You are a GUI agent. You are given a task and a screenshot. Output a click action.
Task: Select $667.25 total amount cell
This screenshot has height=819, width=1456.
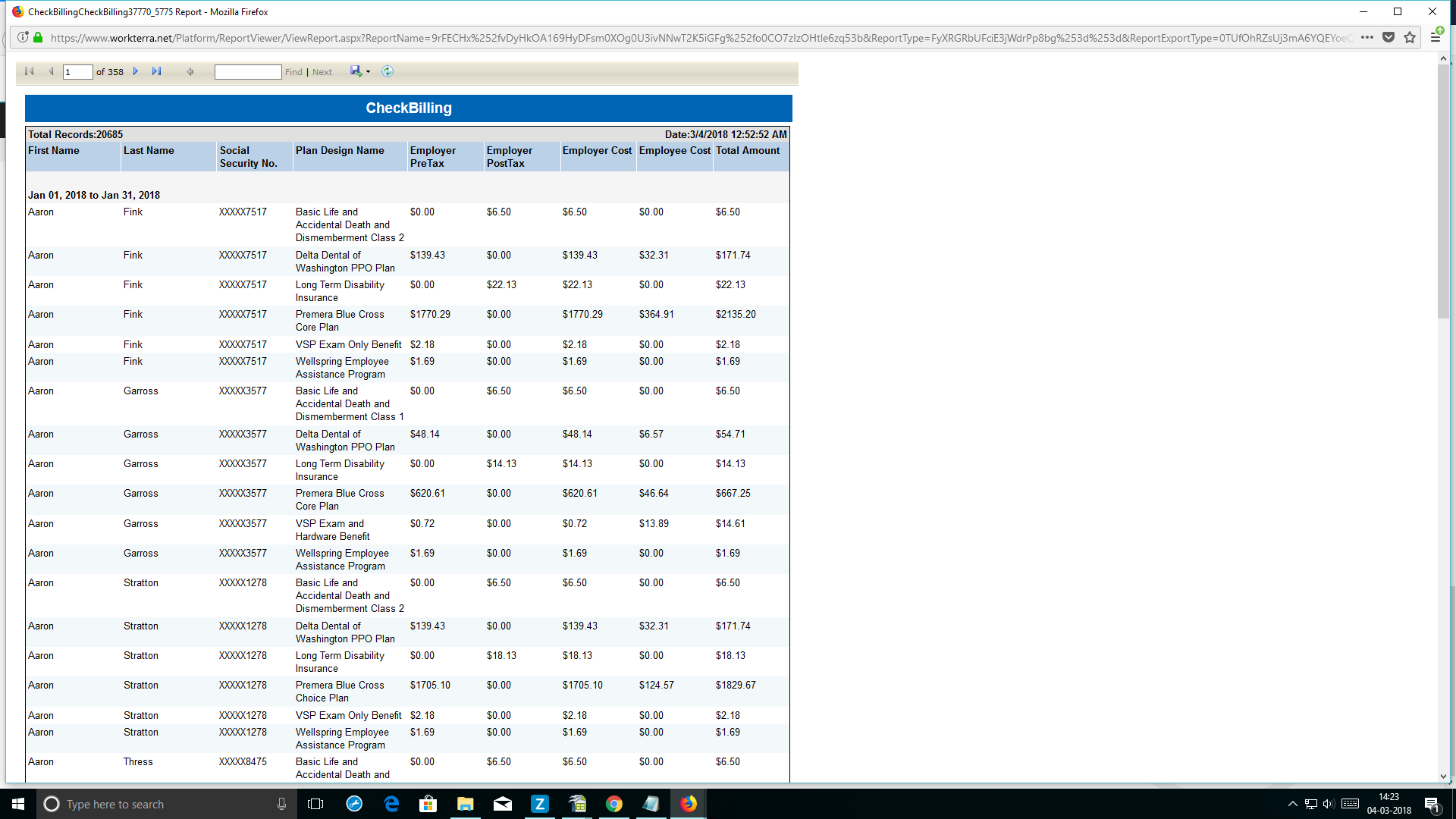tap(733, 493)
